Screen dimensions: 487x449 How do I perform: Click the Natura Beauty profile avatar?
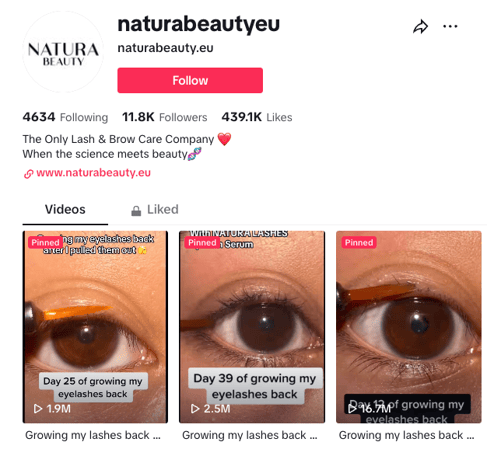[x=63, y=52]
